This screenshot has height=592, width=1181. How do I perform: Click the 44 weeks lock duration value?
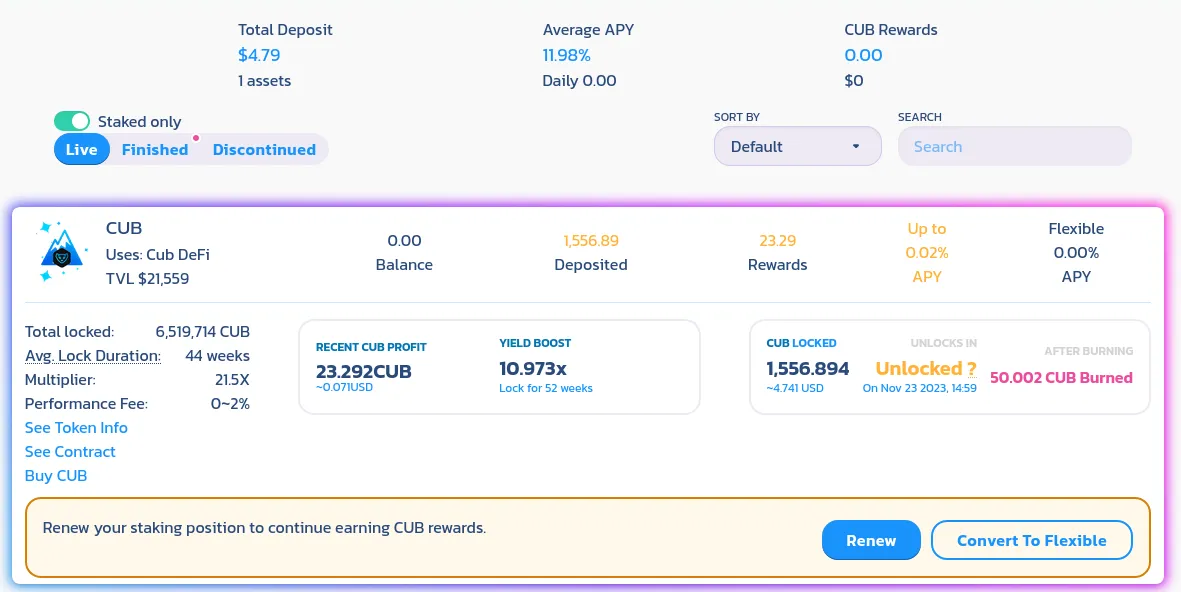(x=217, y=356)
